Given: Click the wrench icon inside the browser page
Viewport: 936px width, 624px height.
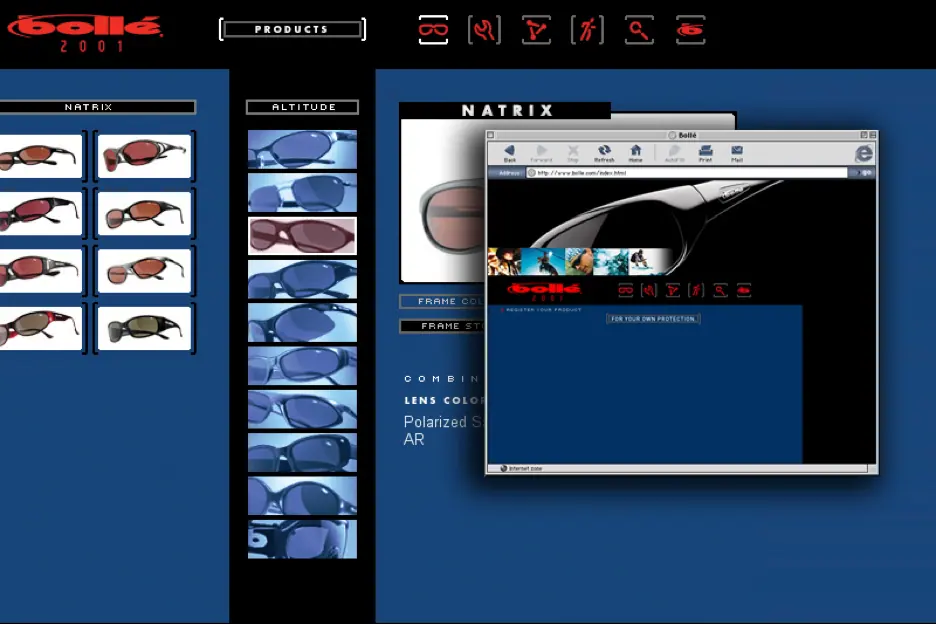Looking at the screenshot, I should tap(649, 291).
